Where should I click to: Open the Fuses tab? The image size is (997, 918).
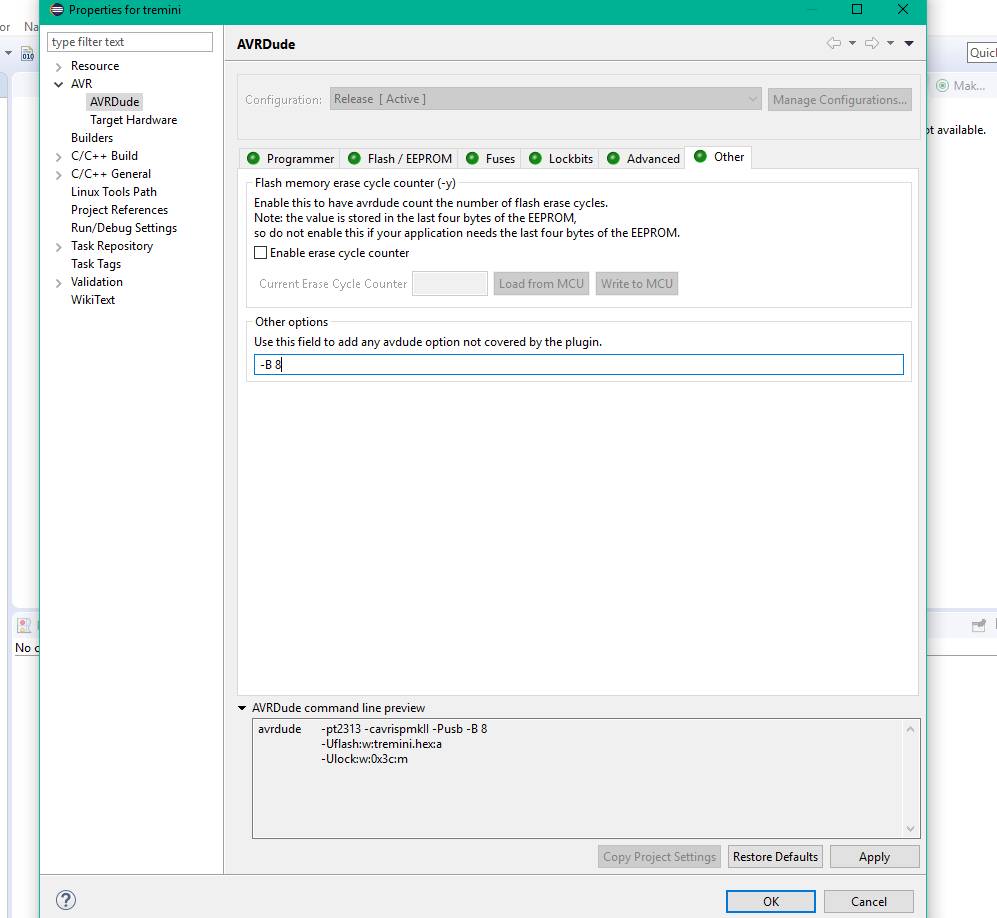[490, 158]
